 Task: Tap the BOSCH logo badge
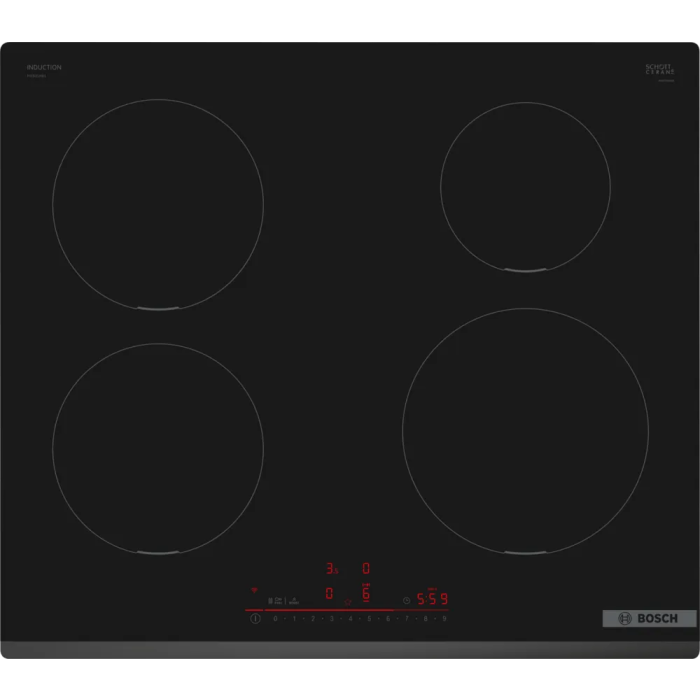coord(649,618)
